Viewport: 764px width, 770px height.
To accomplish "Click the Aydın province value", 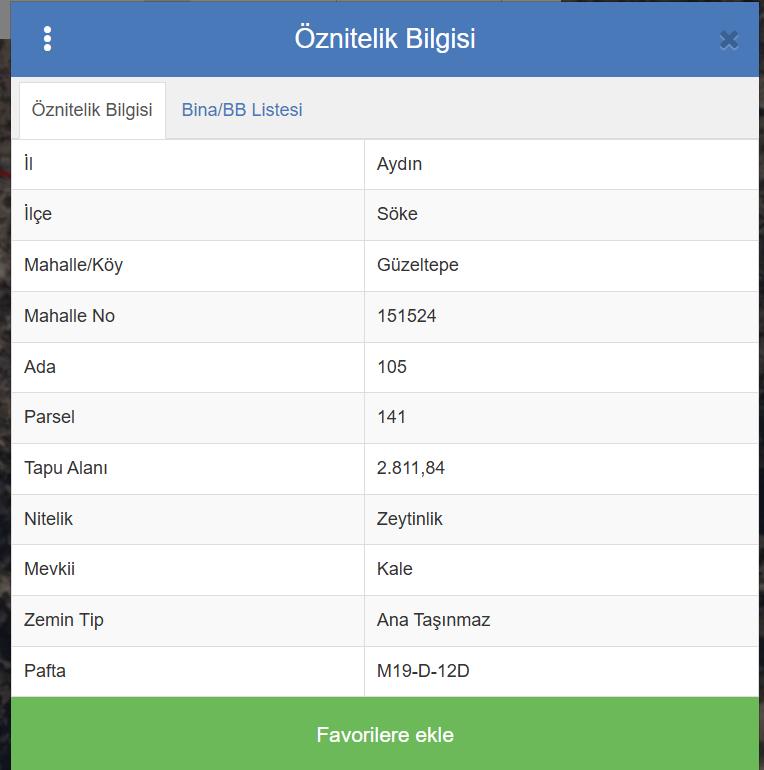I will (400, 164).
